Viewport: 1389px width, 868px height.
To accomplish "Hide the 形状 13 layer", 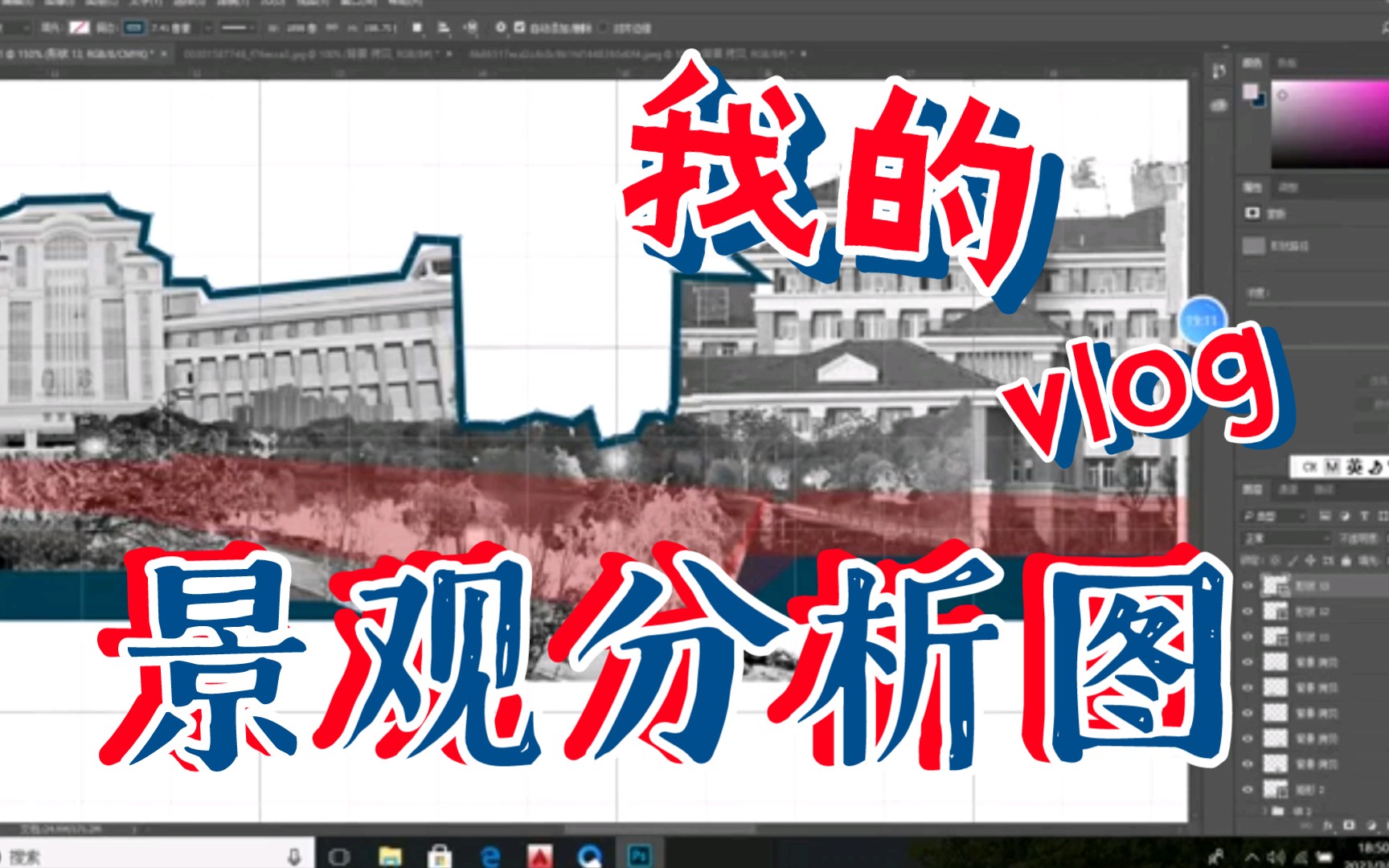I will [x=1248, y=586].
